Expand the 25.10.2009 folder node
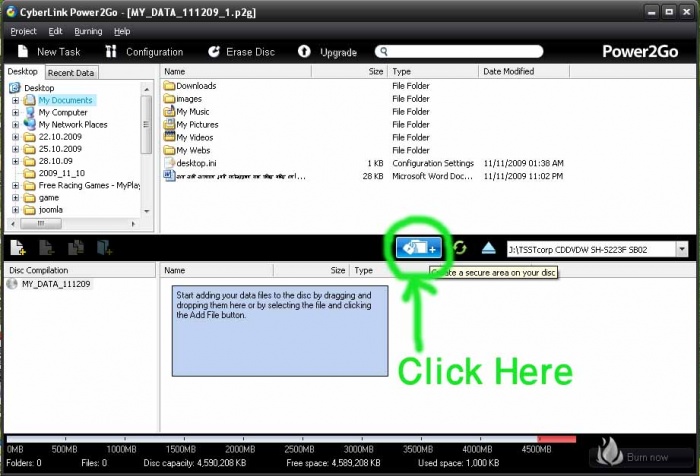700x476 pixels. tap(15, 149)
